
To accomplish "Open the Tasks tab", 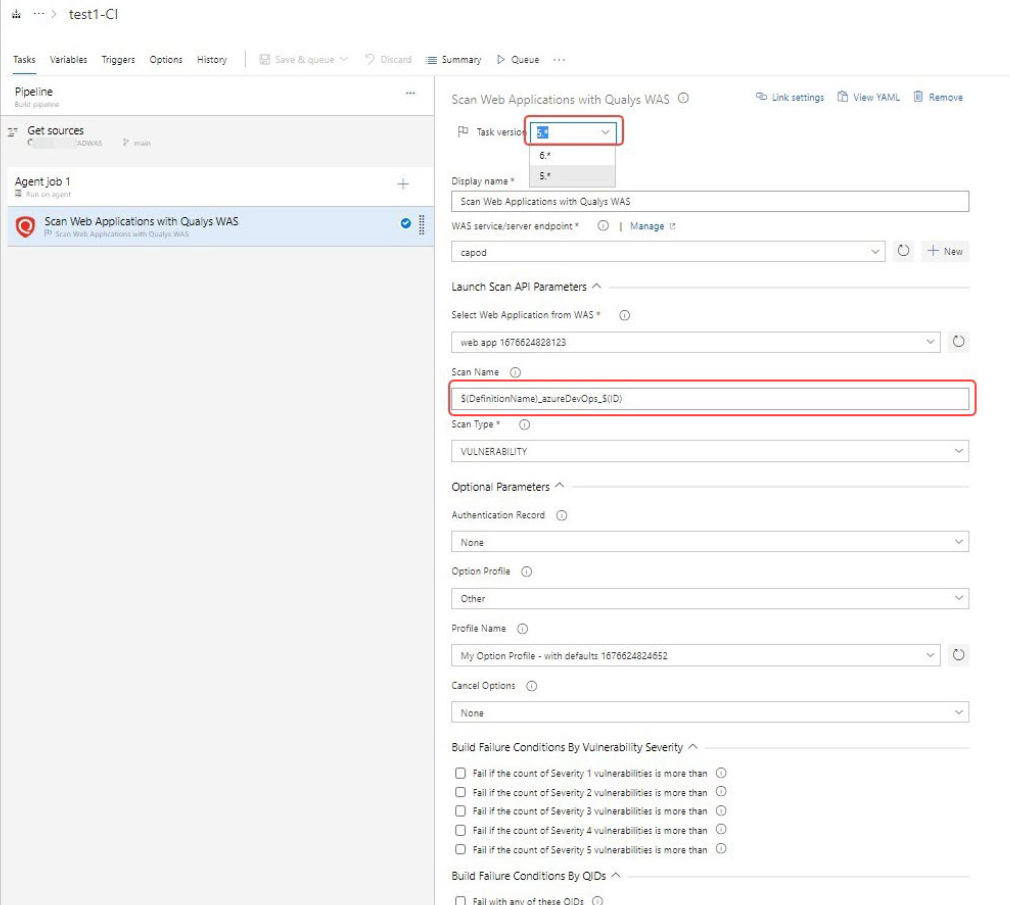I will coord(24,59).
